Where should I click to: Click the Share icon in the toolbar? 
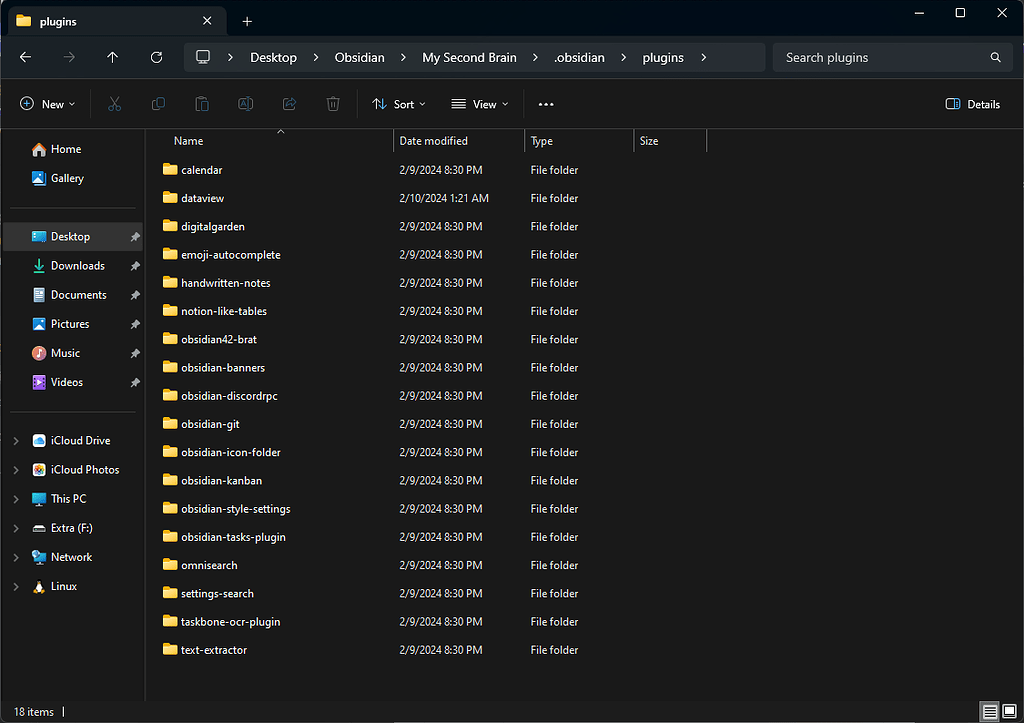pos(289,104)
